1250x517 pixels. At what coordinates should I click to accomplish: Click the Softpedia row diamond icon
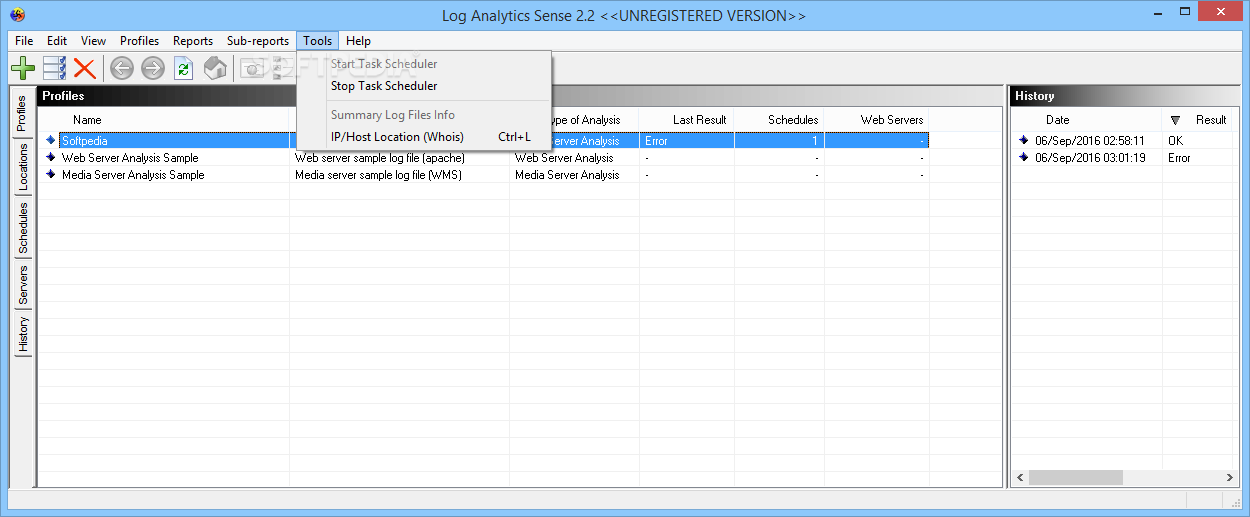(x=51, y=140)
